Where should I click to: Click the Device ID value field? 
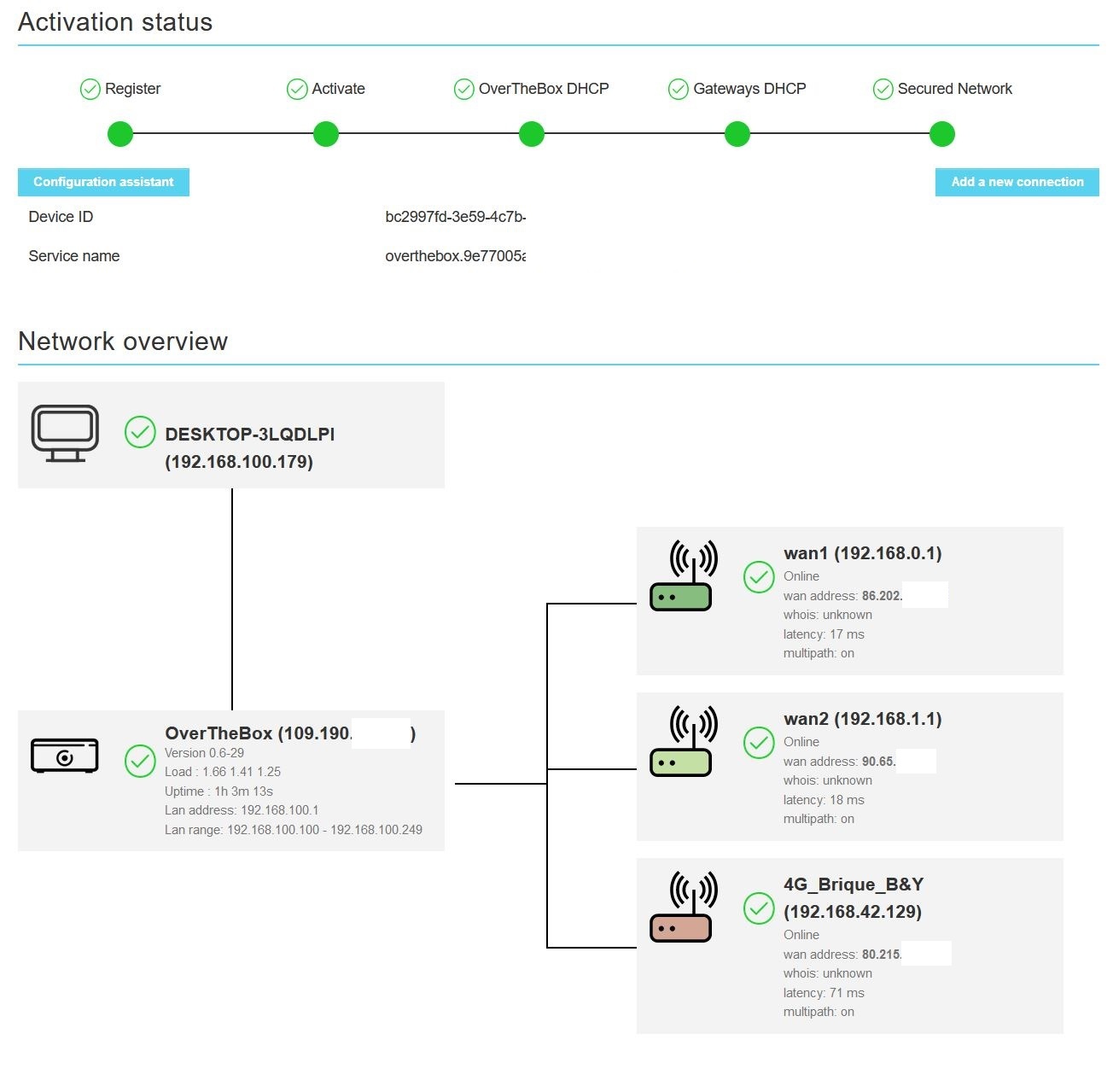pyautogui.click(x=455, y=217)
